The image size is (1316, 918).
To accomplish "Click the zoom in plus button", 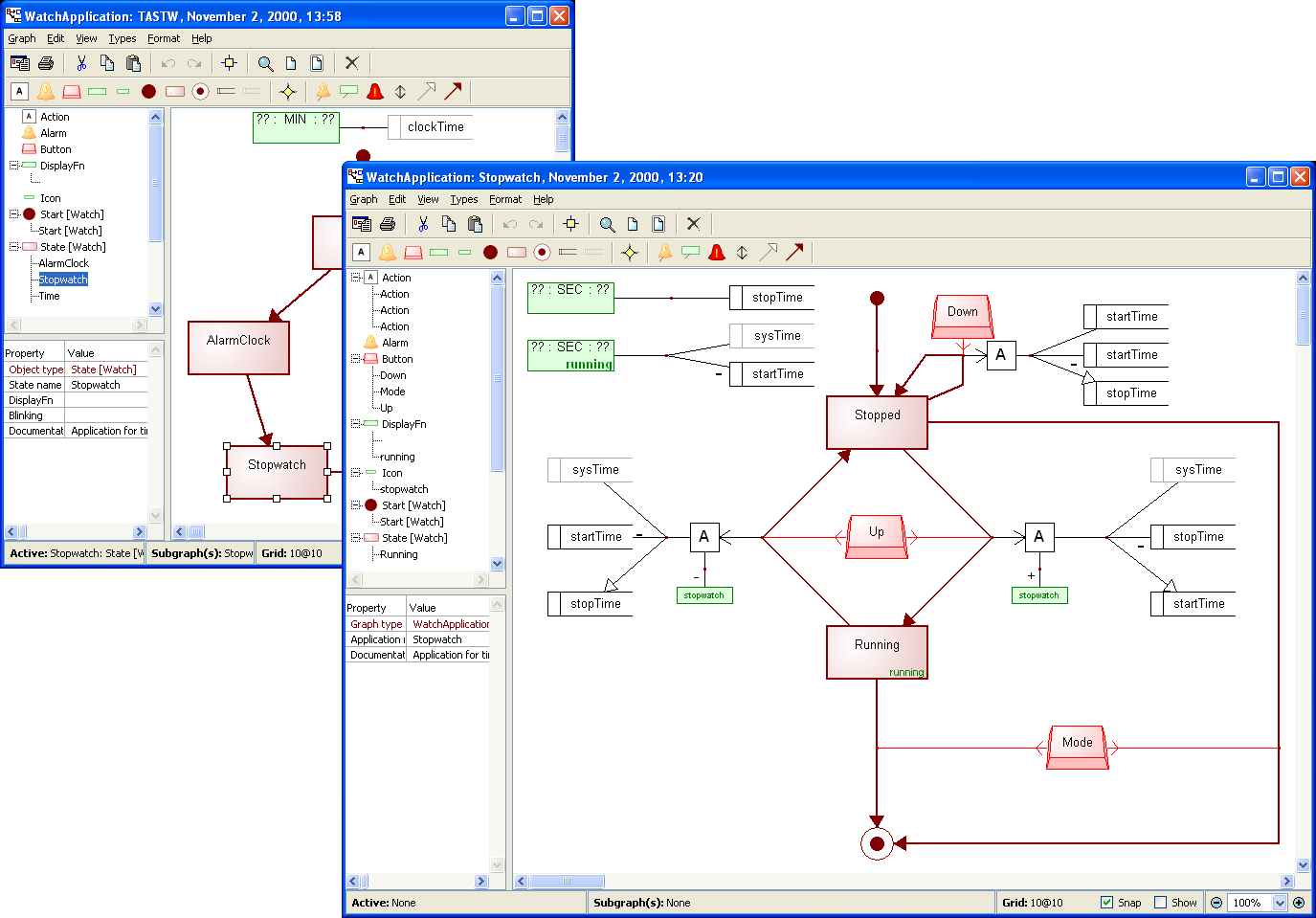I will point(1299,903).
